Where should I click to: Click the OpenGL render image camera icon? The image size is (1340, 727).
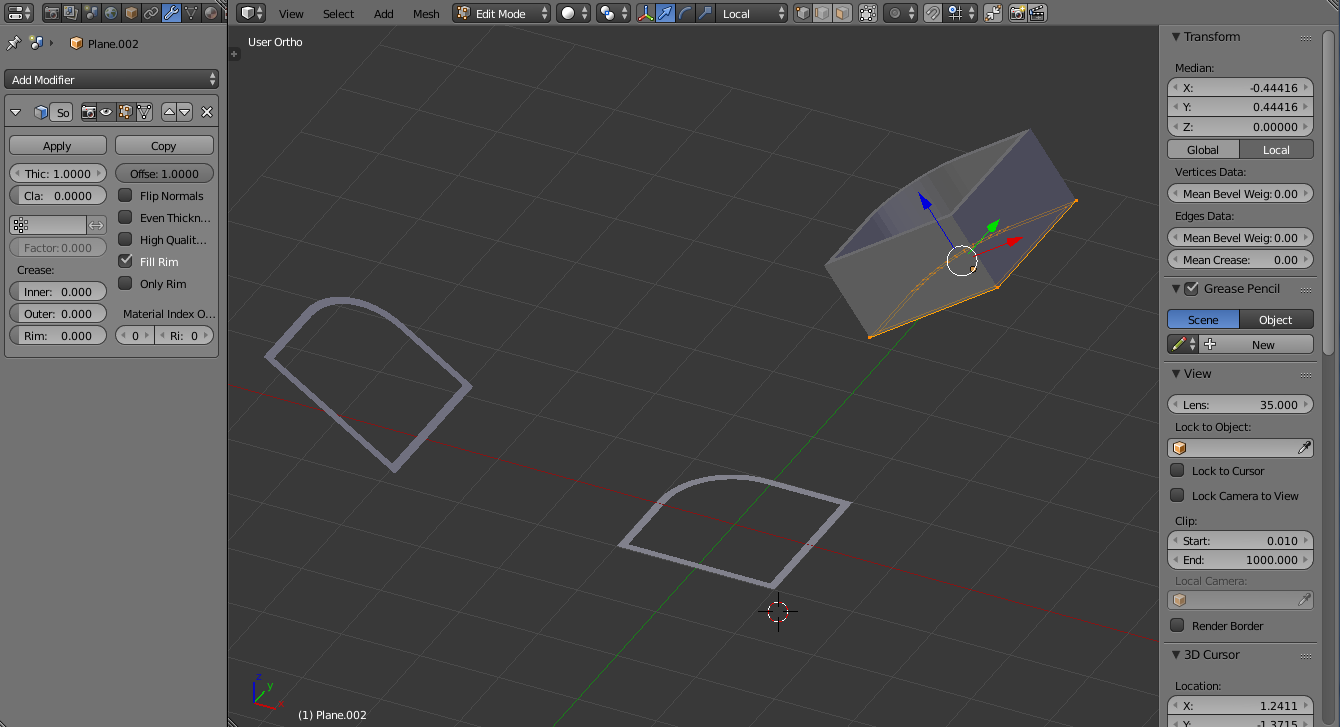point(1017,13)
